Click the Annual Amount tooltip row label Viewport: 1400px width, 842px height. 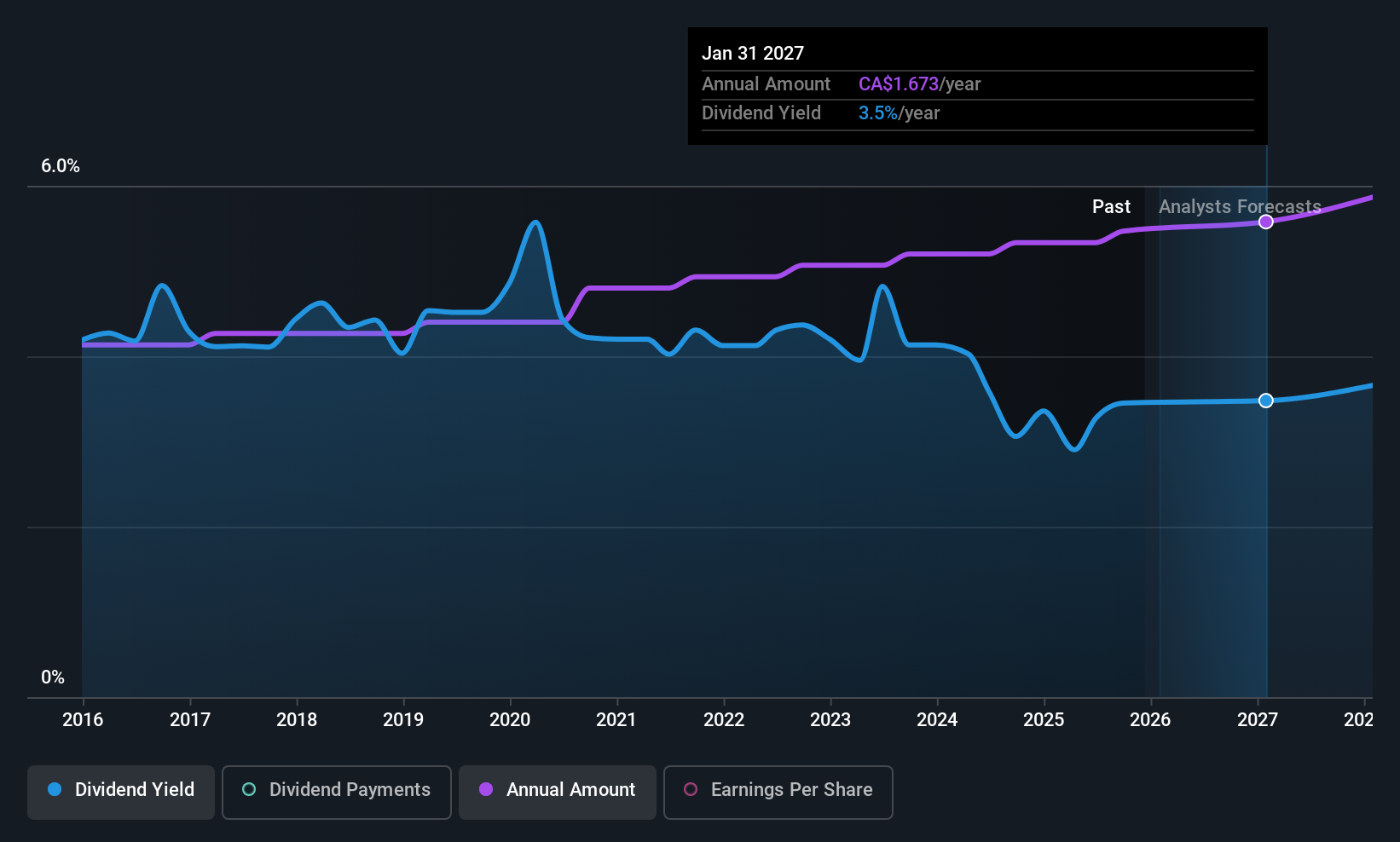click(766, 84)
